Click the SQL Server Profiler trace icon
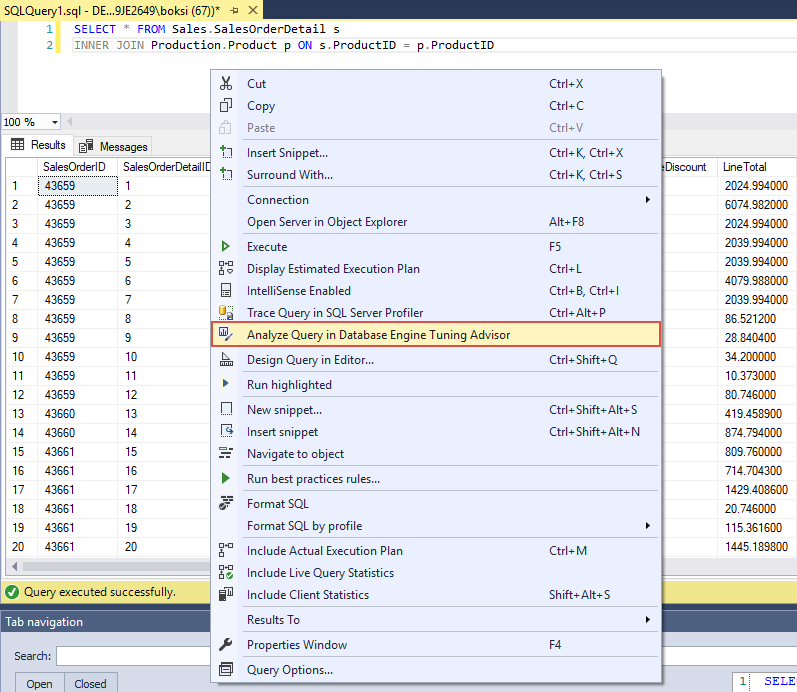 tap(226, 312)
